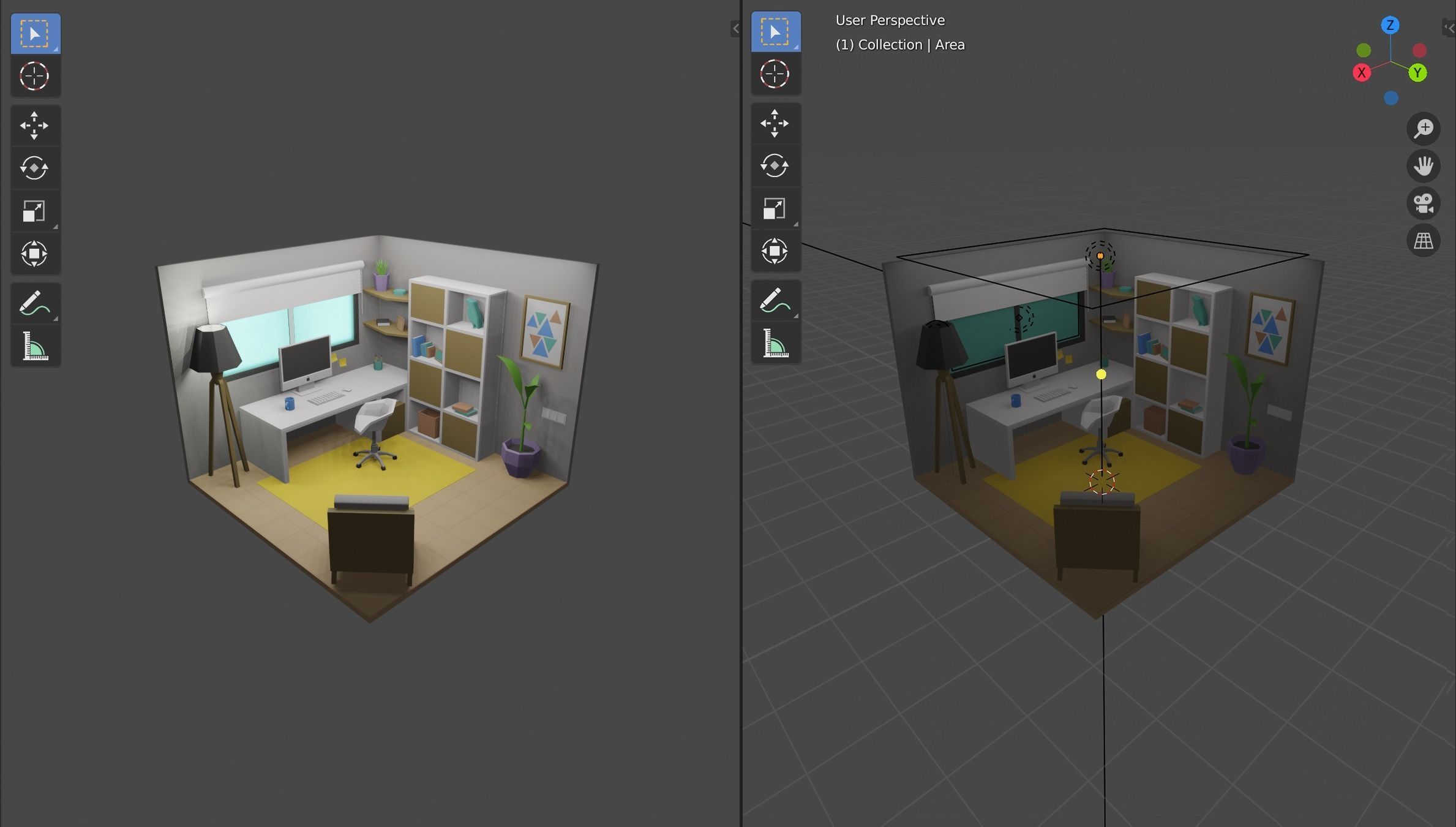Click the zoom magnifier viewport button
The width and height of the screenshot is (1456, 827).
1424,129
